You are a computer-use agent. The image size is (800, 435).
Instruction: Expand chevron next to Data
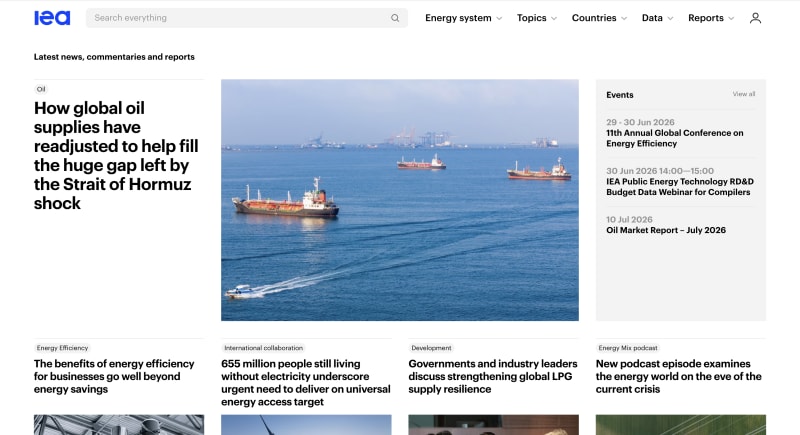click(670, 18)
